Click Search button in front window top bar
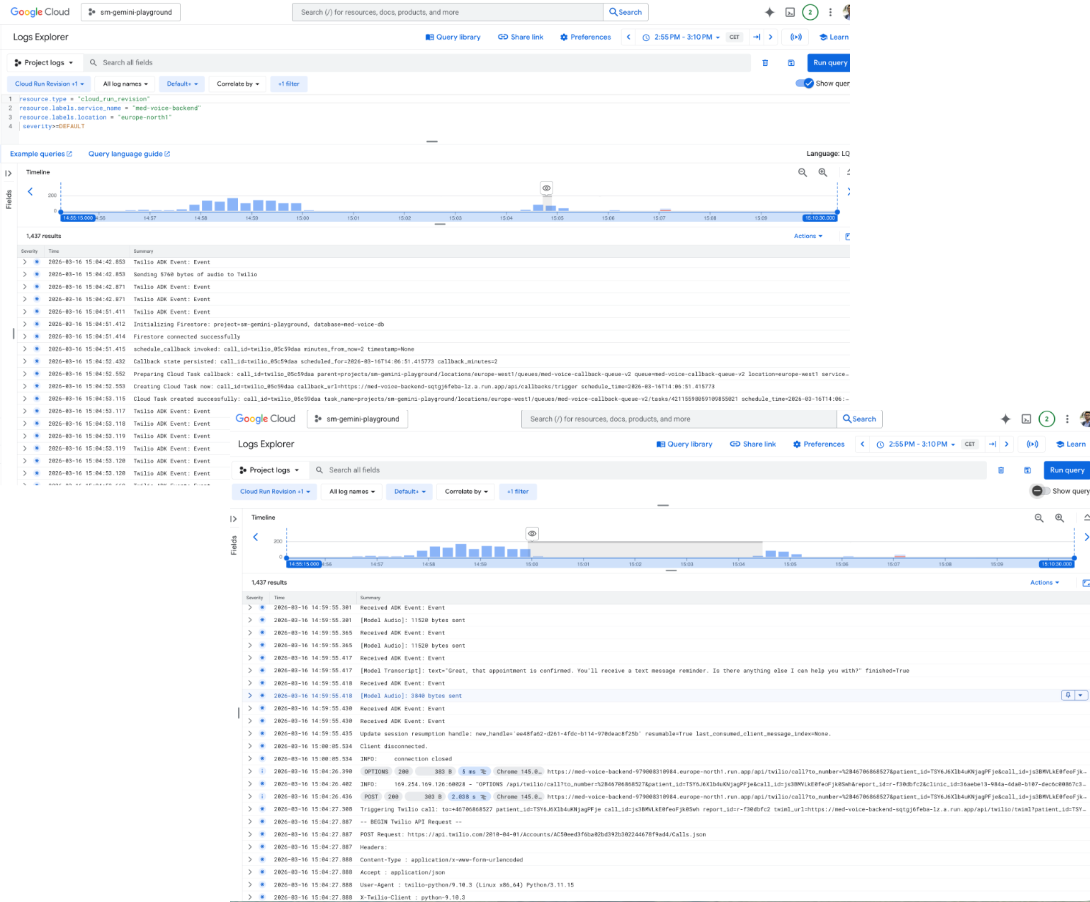 859,419
